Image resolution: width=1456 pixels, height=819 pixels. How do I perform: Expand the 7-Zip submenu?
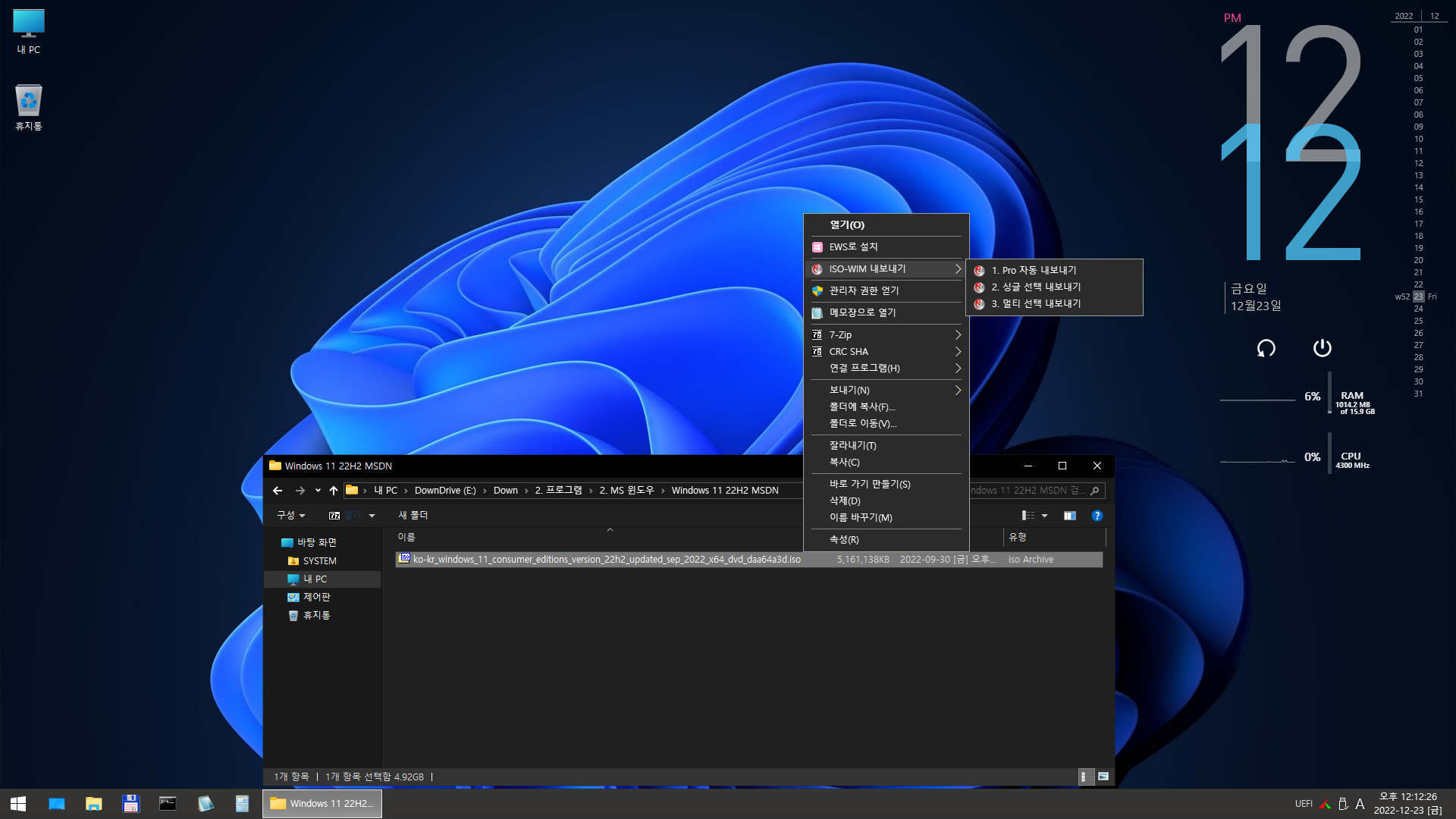pos(886,335)
